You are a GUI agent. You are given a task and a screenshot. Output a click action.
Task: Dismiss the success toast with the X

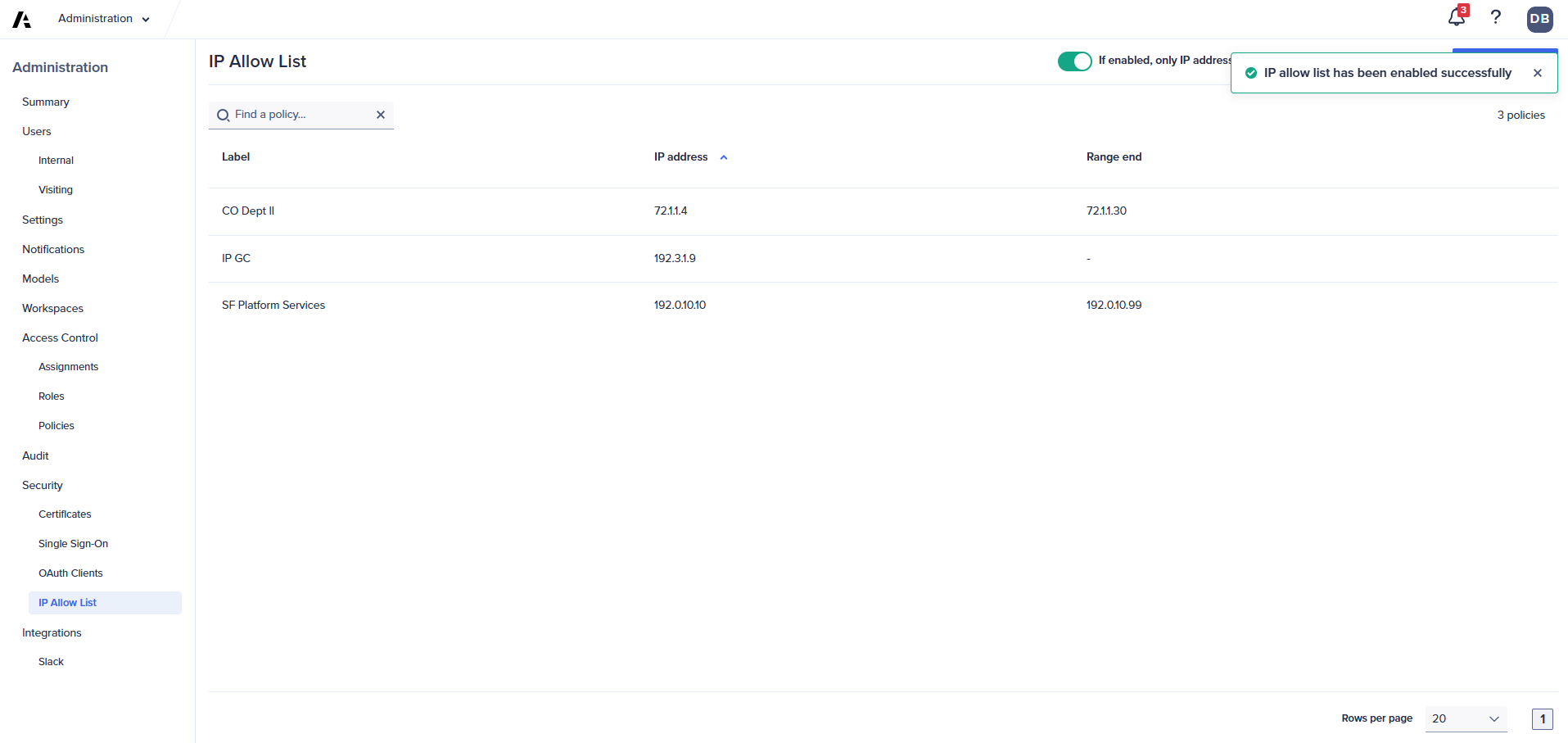click(1538, 72)
